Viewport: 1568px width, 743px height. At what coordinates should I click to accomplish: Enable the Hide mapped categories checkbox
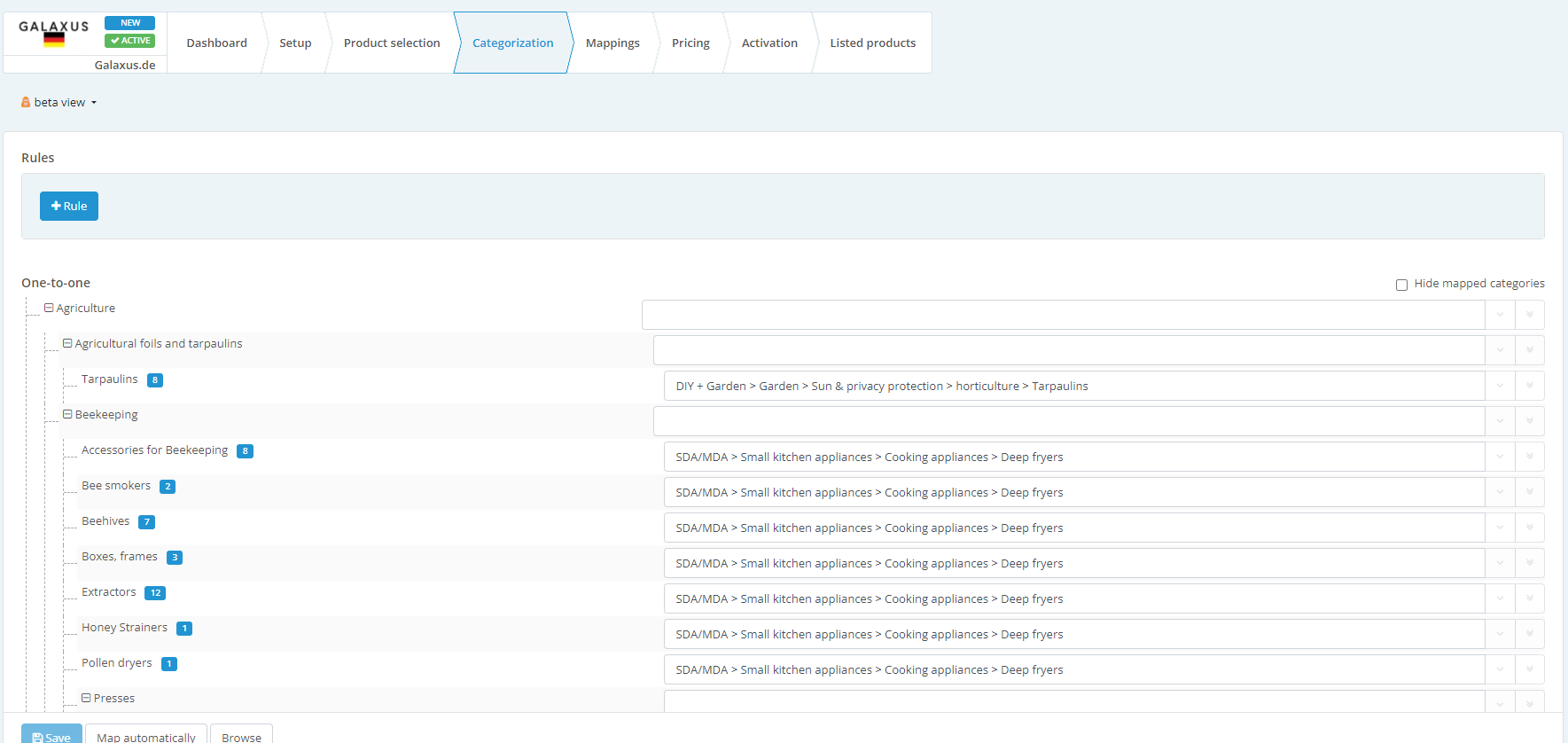coord(1401,285)
